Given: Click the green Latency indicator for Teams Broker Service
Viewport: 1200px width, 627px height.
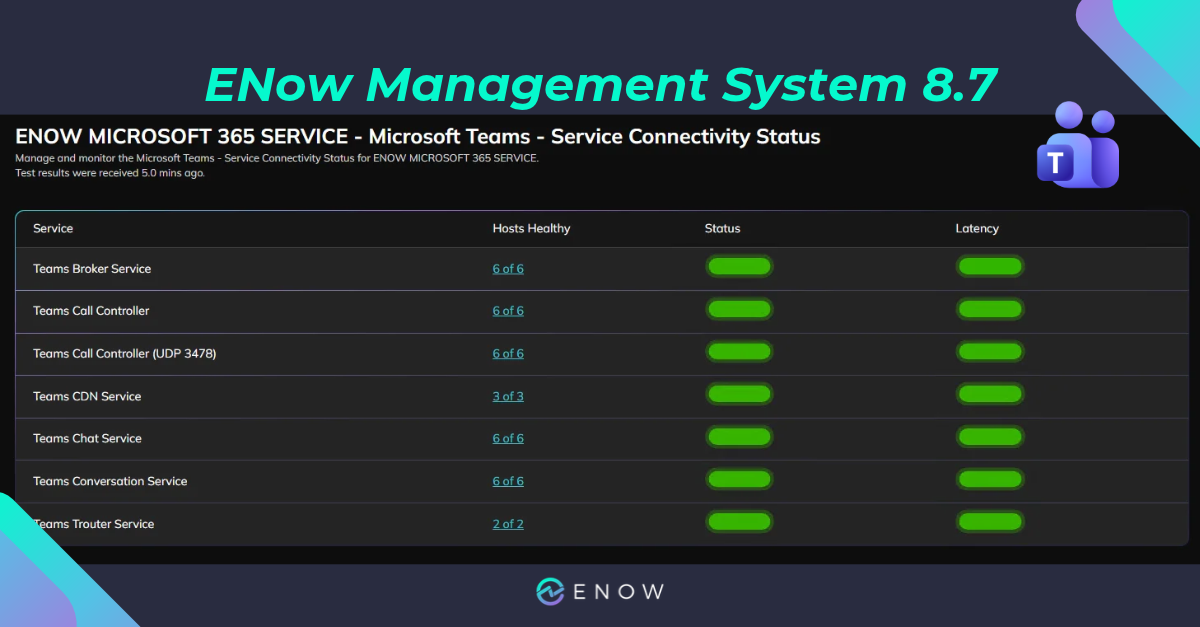Looking at the screenshot, I should (x=990, y=267).
